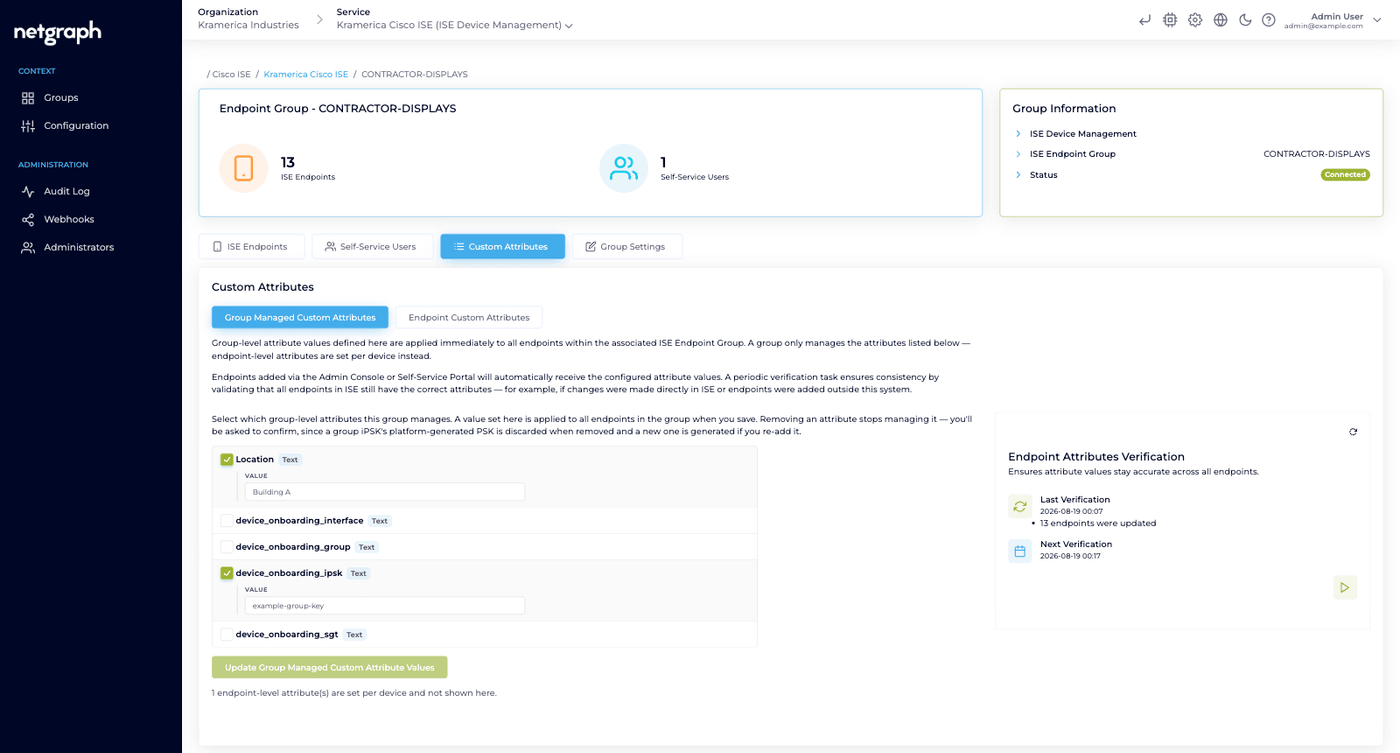Switch to Self-Service Users tab
1400x753 pixels.
point(372,247)
